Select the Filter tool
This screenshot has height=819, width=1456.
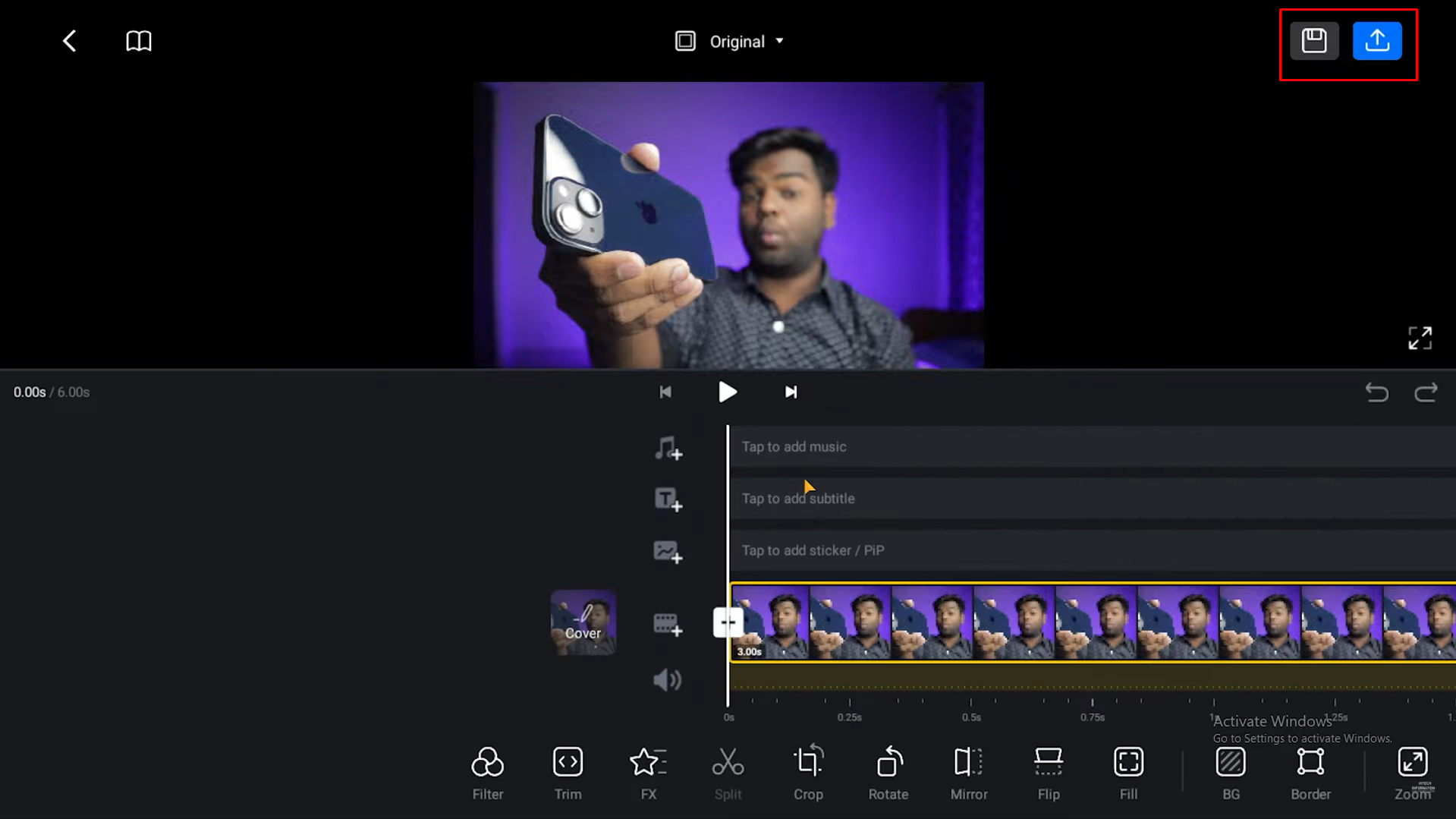point(487,770)
